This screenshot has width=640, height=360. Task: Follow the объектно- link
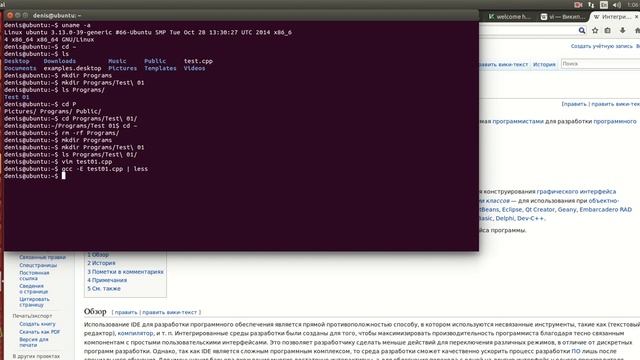point(604,200)
